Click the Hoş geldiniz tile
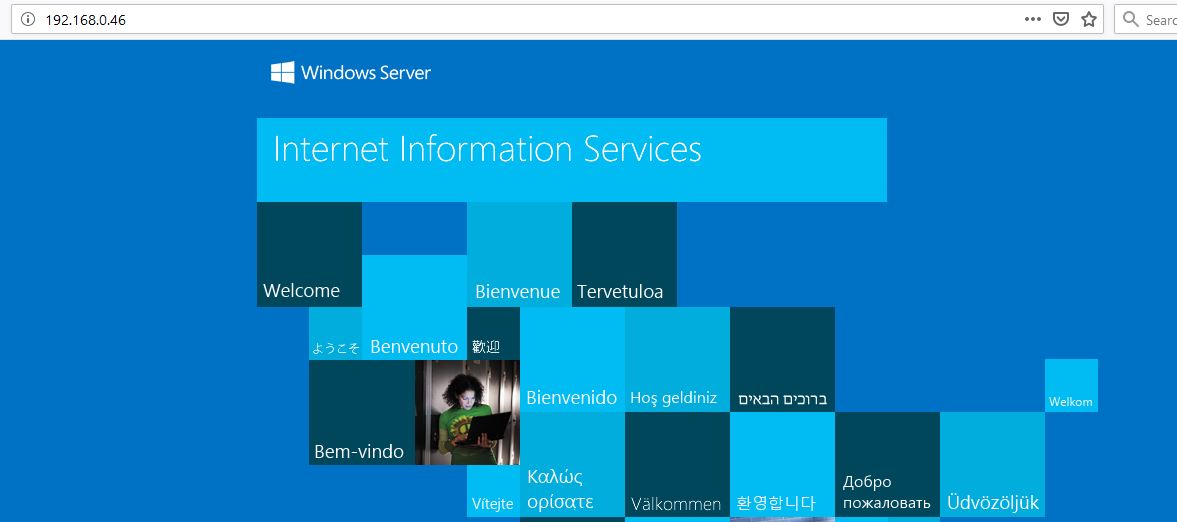Image resolution: width=1177 pixels, height=522 pixels. click(677, 360)
